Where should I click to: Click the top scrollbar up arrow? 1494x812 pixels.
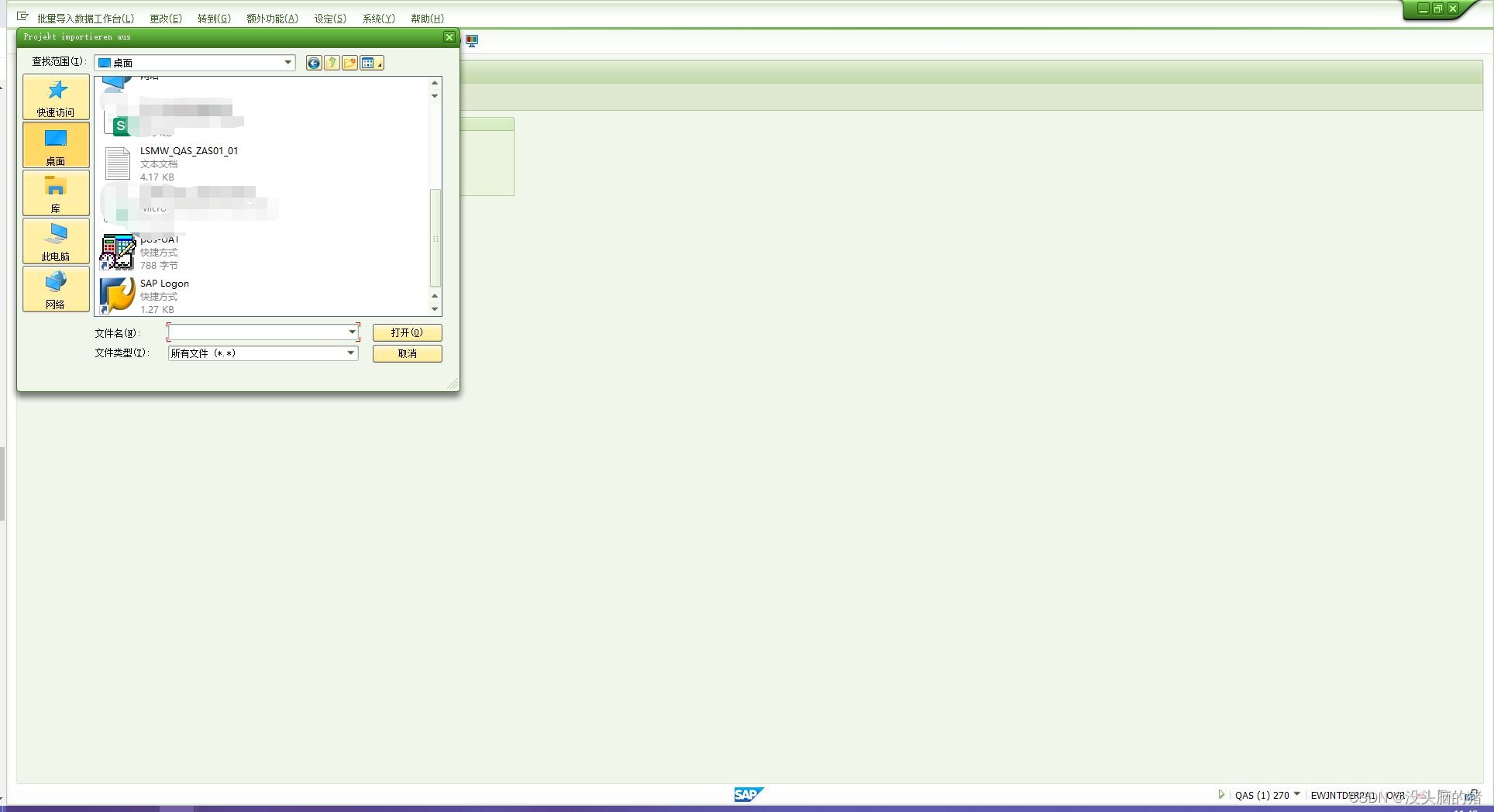point(435,83)
